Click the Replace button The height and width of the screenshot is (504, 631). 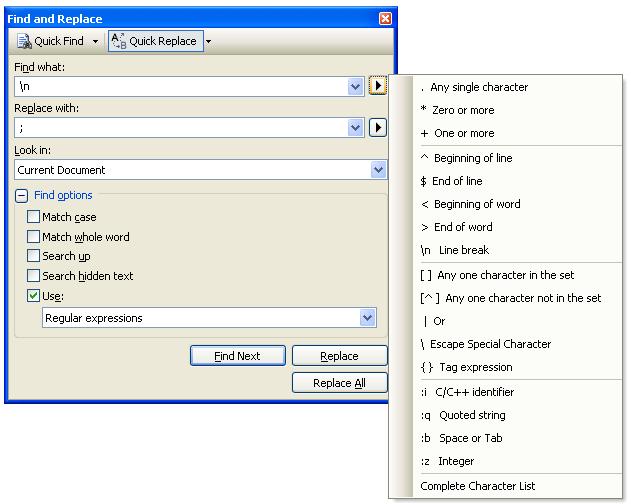pos(340,356)
